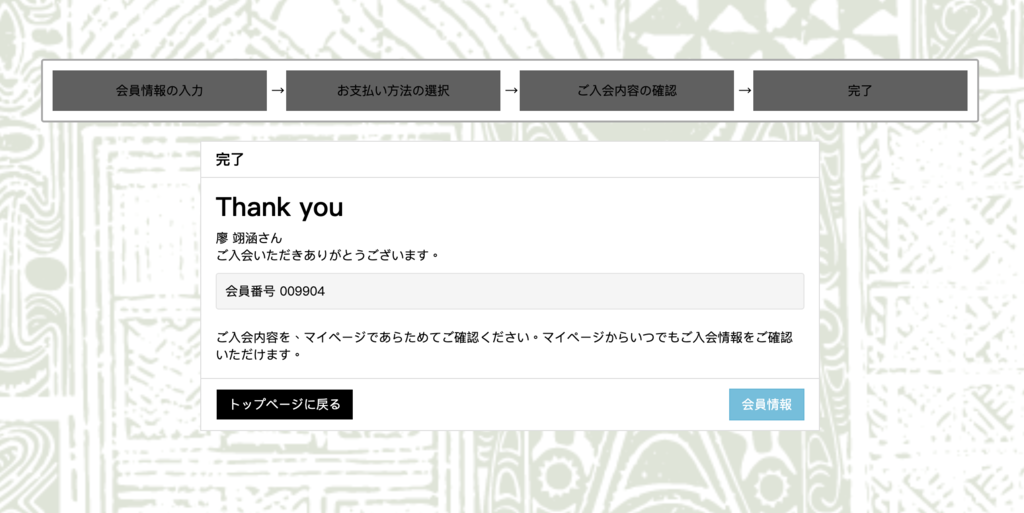Select the name 廖 翊涵さん
This screenshot has width=1024, height=513.
click(249, 239)
